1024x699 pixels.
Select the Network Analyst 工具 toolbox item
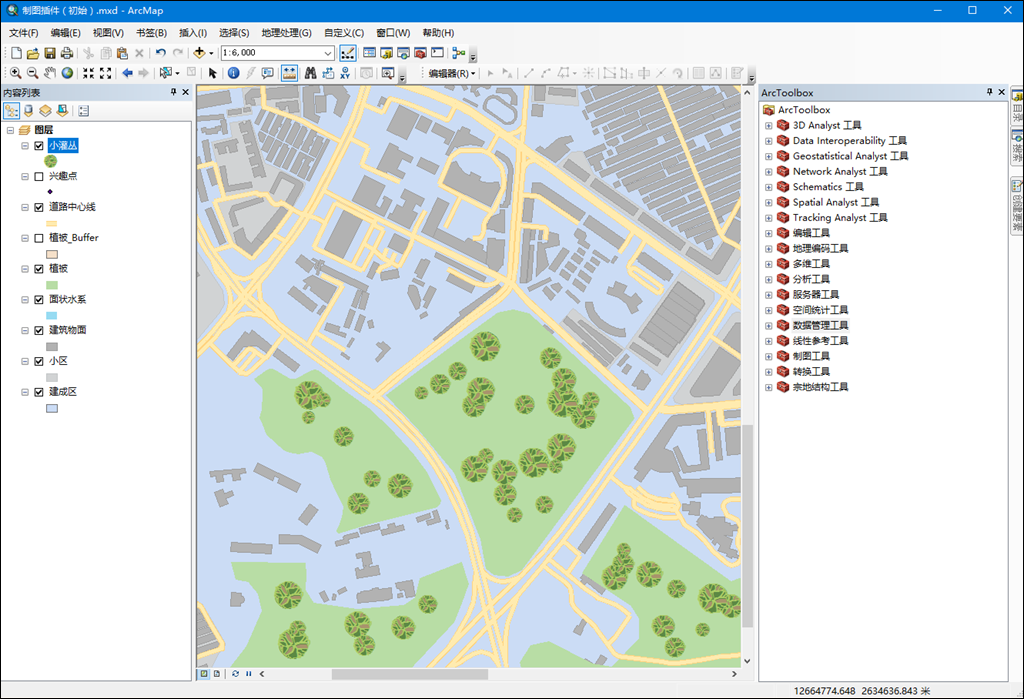point(840,171)
